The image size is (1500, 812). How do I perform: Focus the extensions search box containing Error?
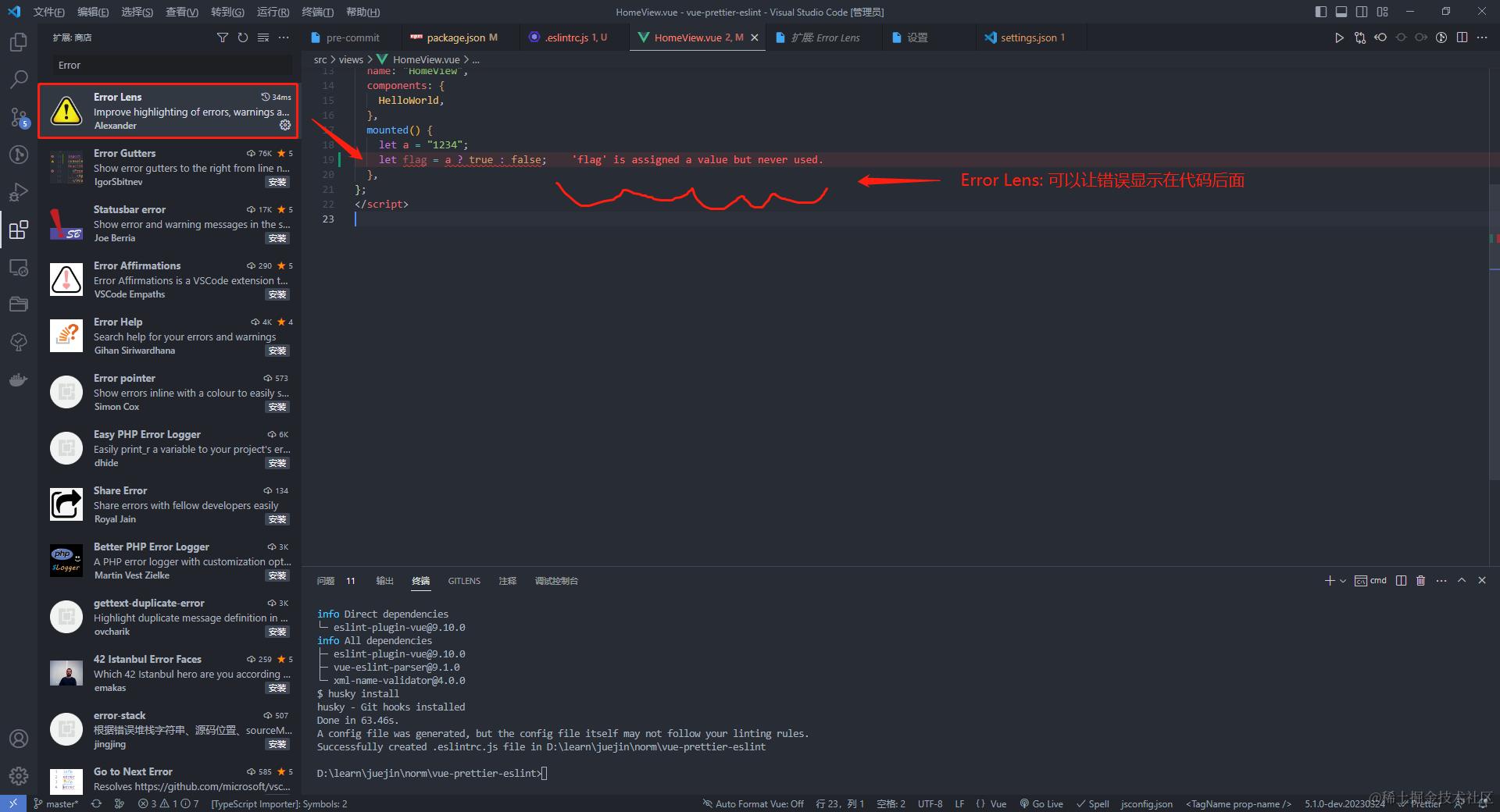click(x=173, y=65)
